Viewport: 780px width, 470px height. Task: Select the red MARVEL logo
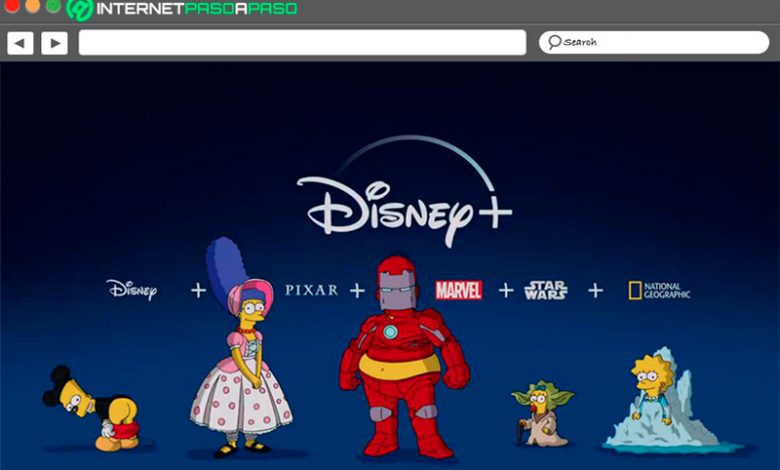(x=459, y=290)
